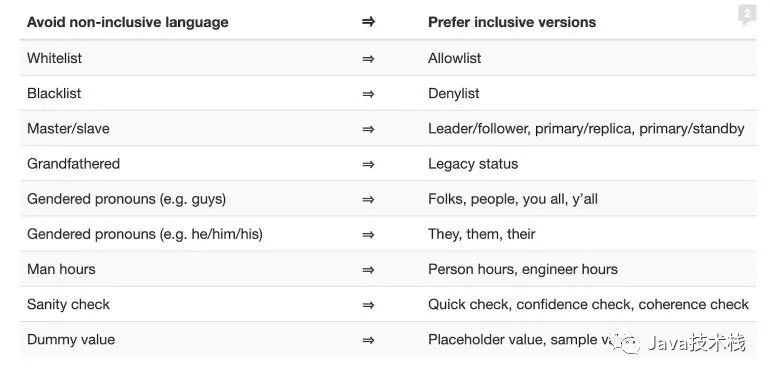Select the 'Leader/follower, primary/replica' cell
The height and width of the screenshot is (376, 770).
(586, 129)
